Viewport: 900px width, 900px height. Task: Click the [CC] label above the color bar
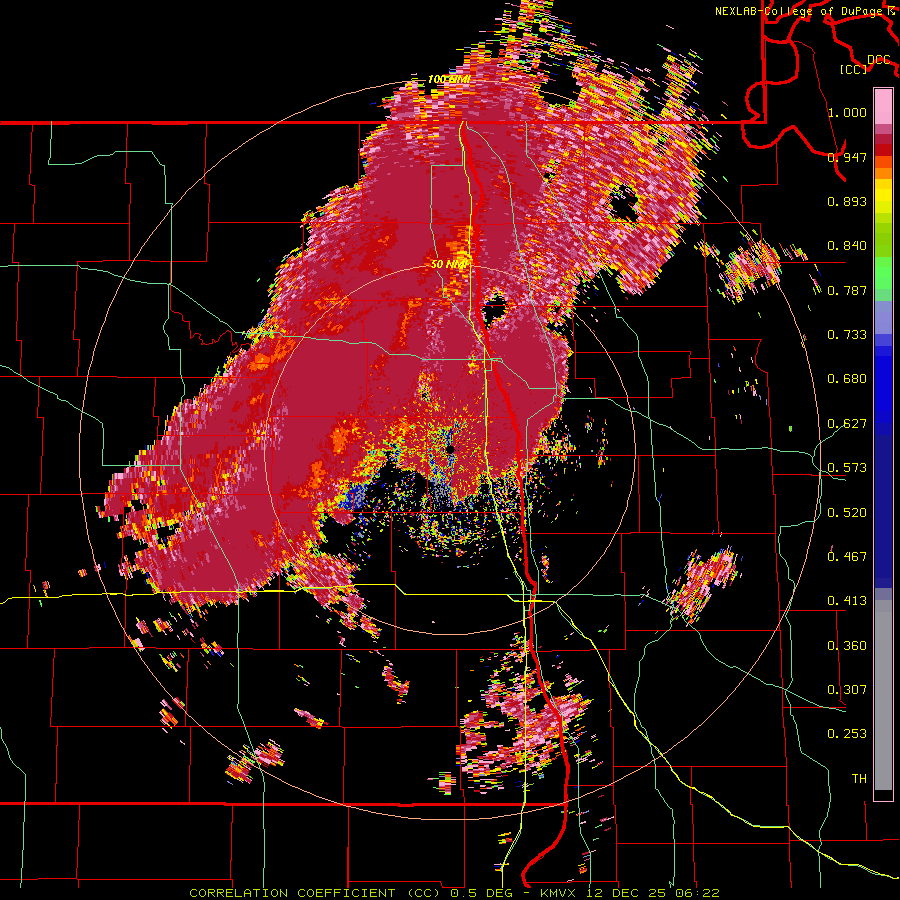click(x=854, y=69)
